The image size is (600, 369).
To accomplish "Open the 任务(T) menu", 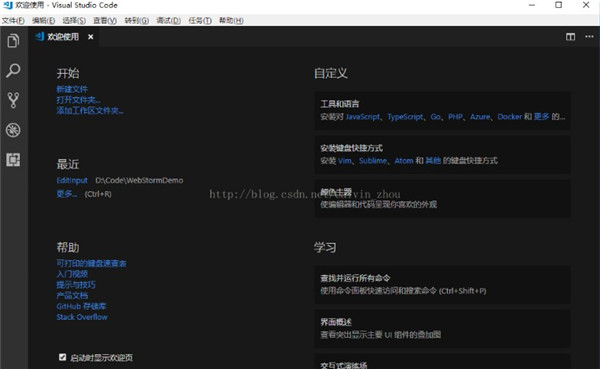I will [200, 20].
